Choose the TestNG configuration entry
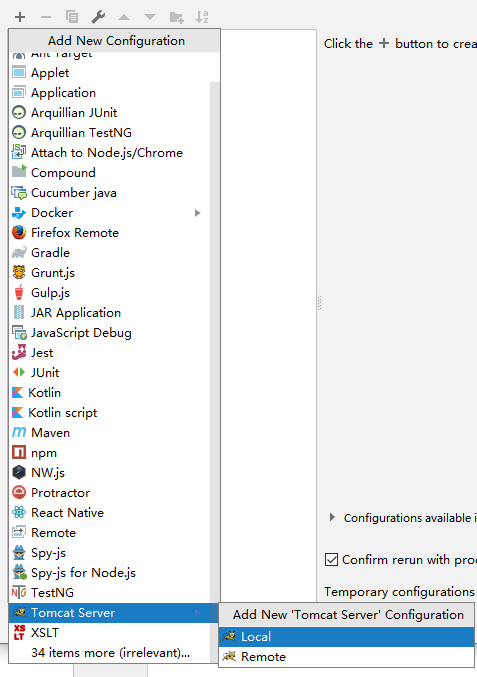This screenshot has height=677, width=477. [x=110, y=592]
